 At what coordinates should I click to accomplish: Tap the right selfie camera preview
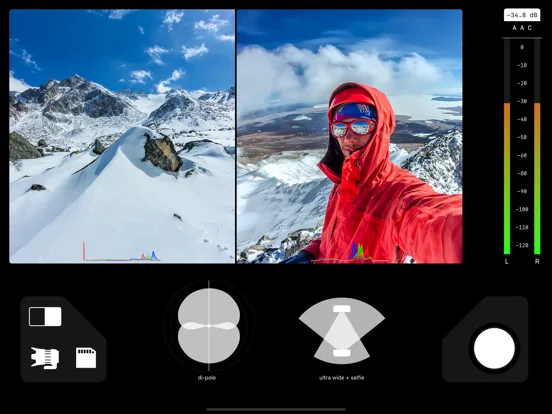tap(350, 136)
